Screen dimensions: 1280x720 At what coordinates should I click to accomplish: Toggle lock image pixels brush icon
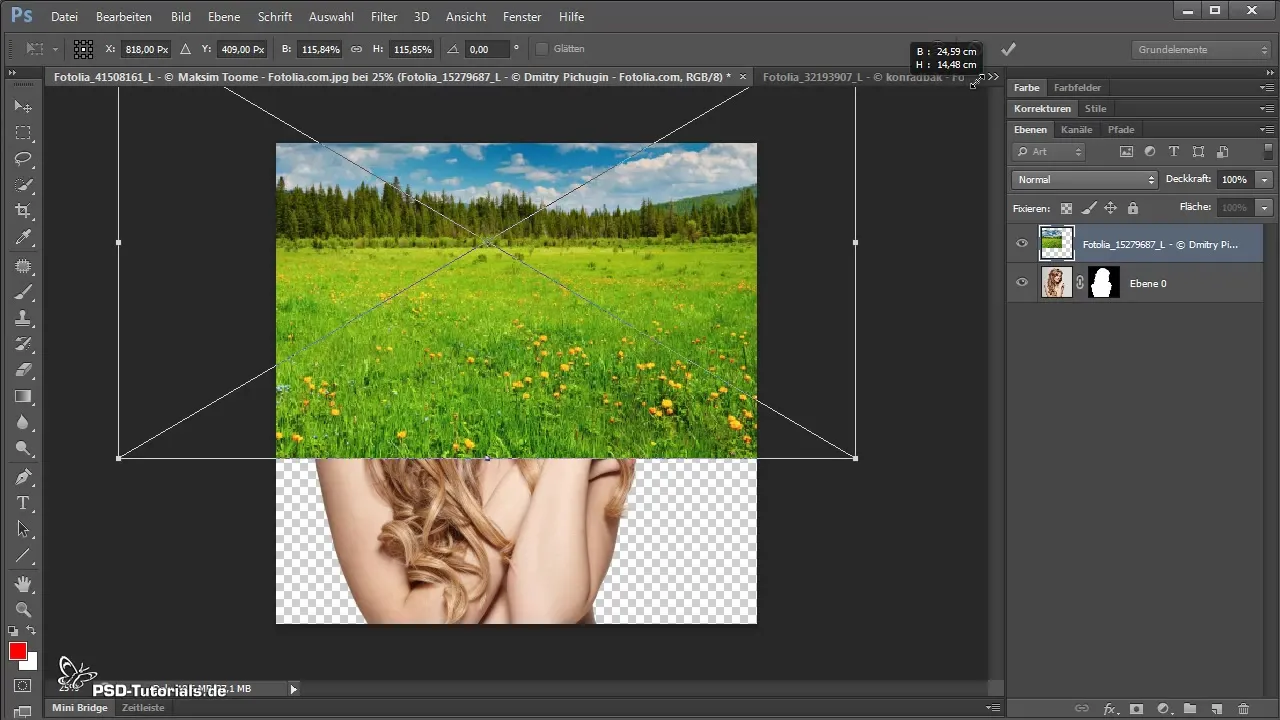coord(1088,208)
